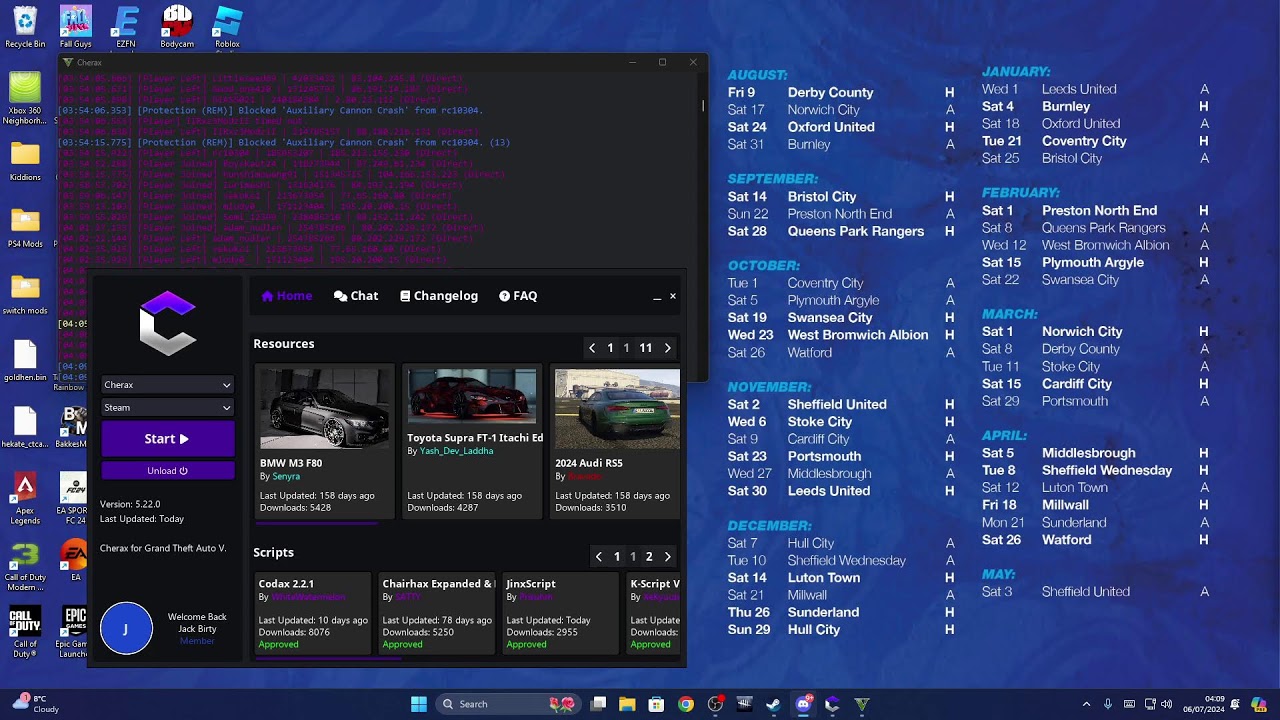Go to next Scripts page
The width and height of the screenshot is (1280, 720).
click(668, 557)
